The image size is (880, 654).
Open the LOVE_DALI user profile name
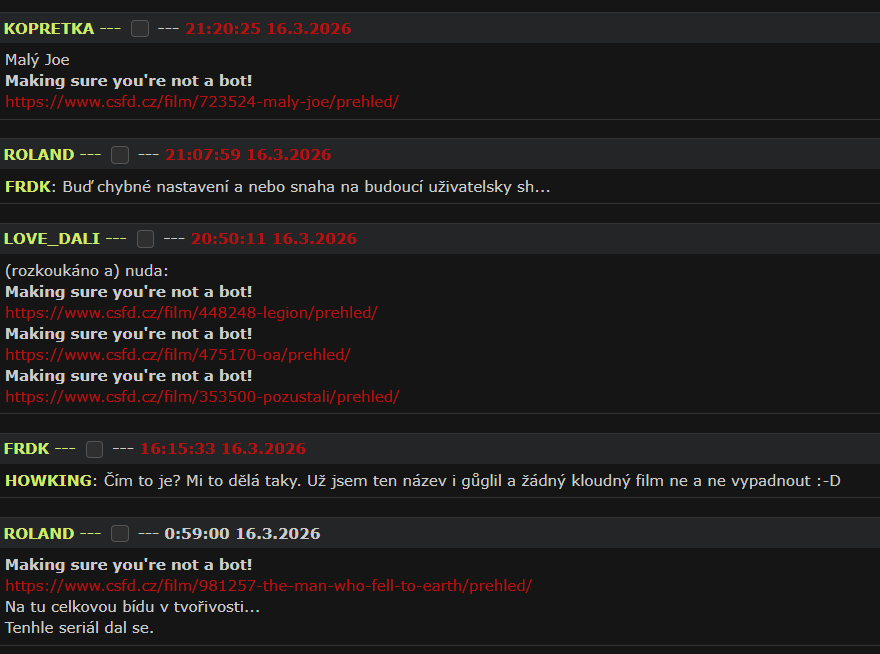(52, 239)
